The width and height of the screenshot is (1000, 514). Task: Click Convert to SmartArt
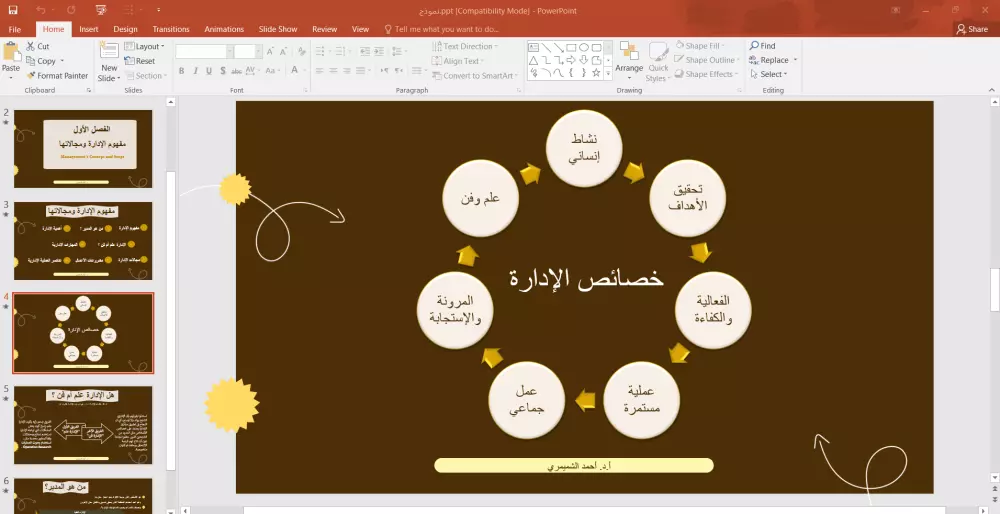point(475,76)
